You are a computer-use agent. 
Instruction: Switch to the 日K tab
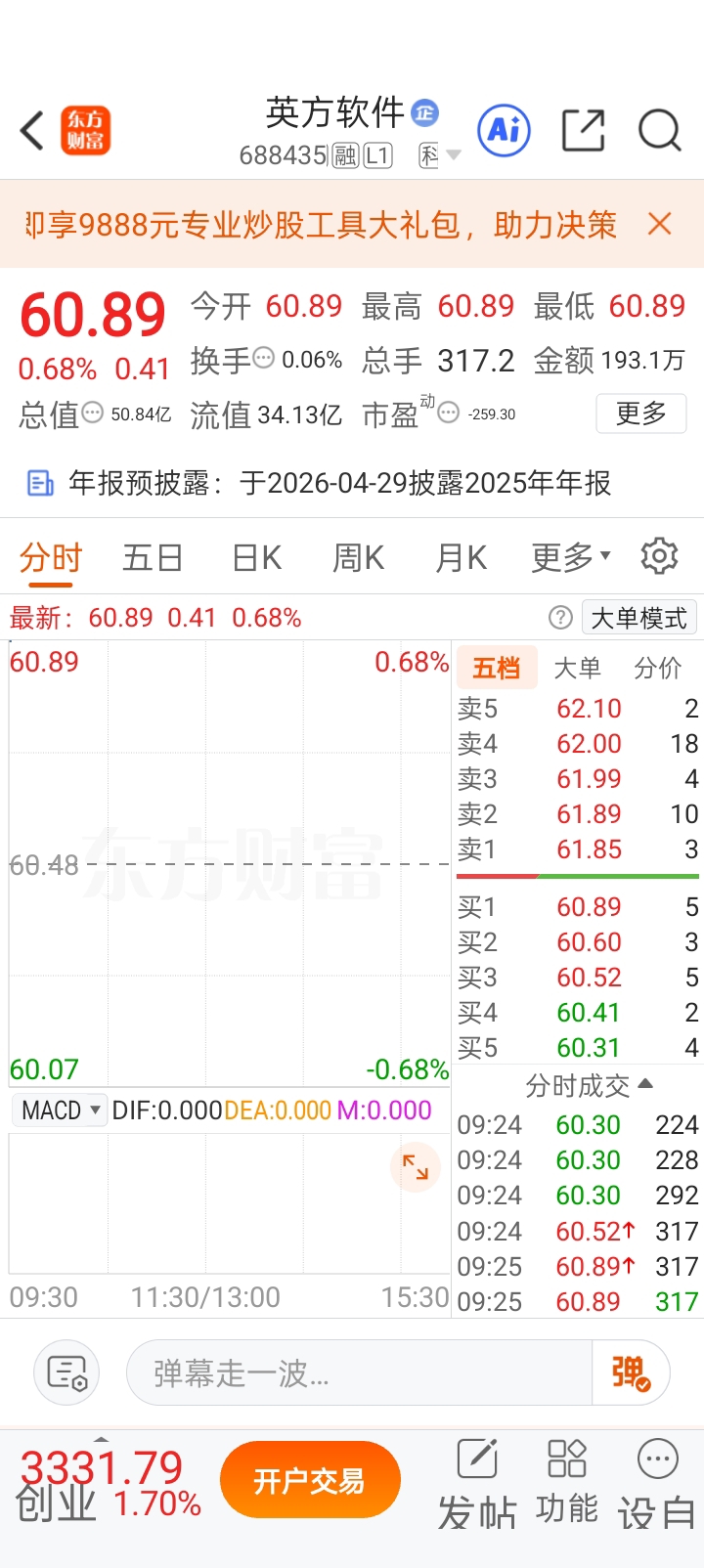pos(256,558)
